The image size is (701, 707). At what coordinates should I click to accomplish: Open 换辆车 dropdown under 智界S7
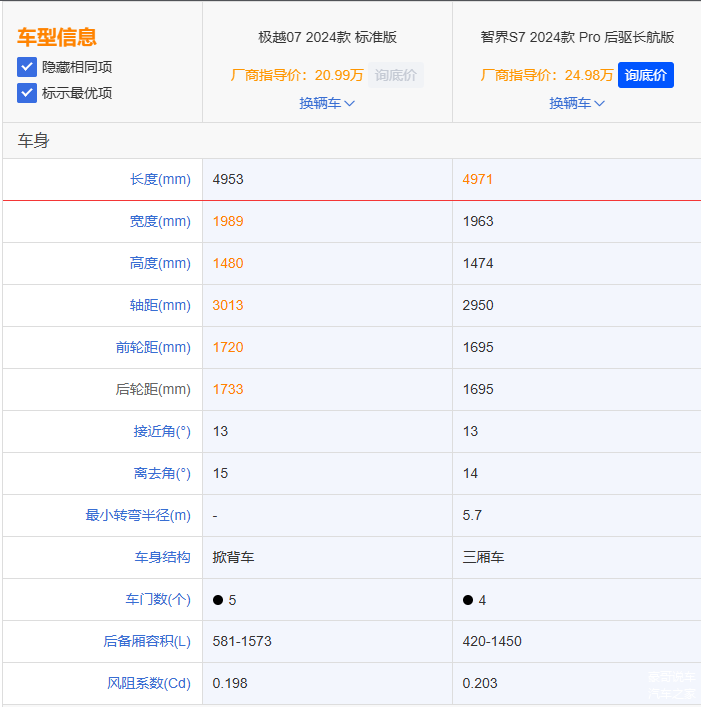[577, 103]
